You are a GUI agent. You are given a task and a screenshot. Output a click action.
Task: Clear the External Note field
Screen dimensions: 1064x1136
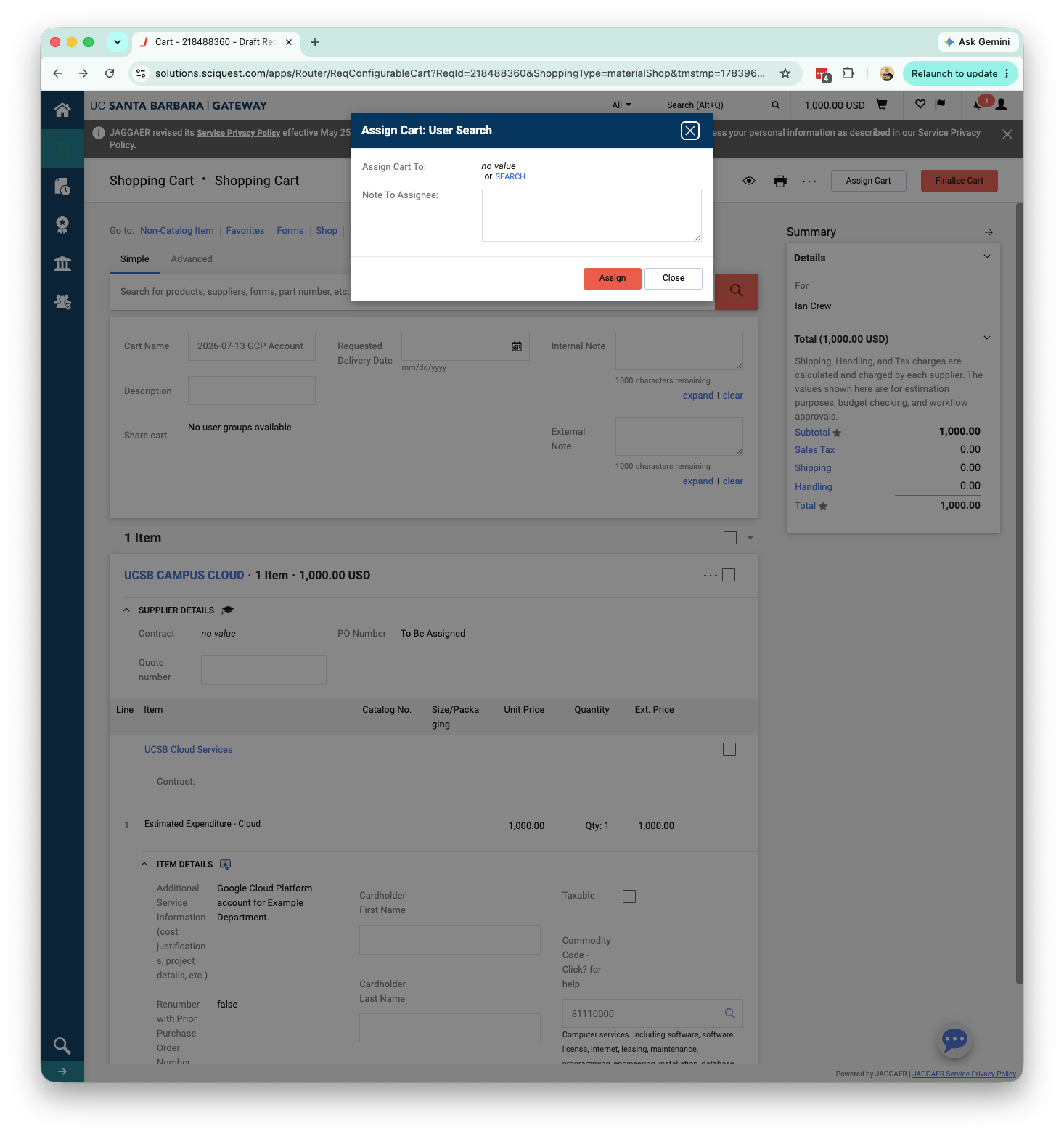733,481
